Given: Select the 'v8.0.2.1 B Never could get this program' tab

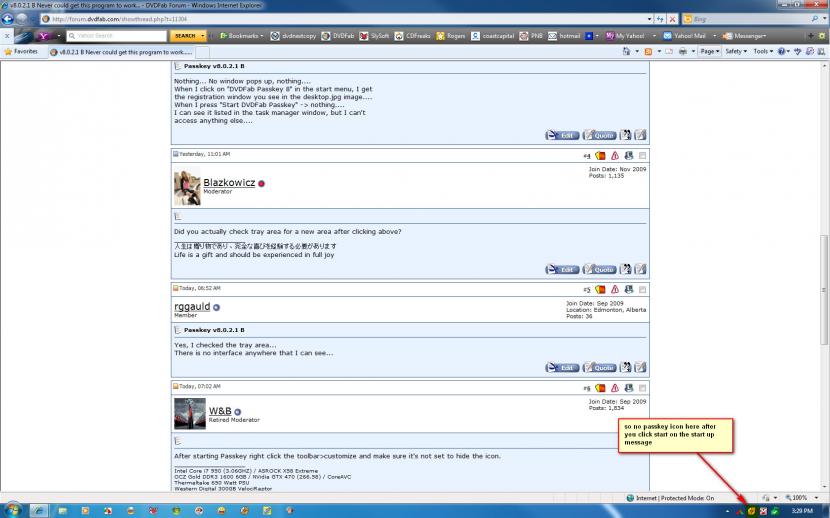Looking at the screenshot, I should (x=122, y=52).
